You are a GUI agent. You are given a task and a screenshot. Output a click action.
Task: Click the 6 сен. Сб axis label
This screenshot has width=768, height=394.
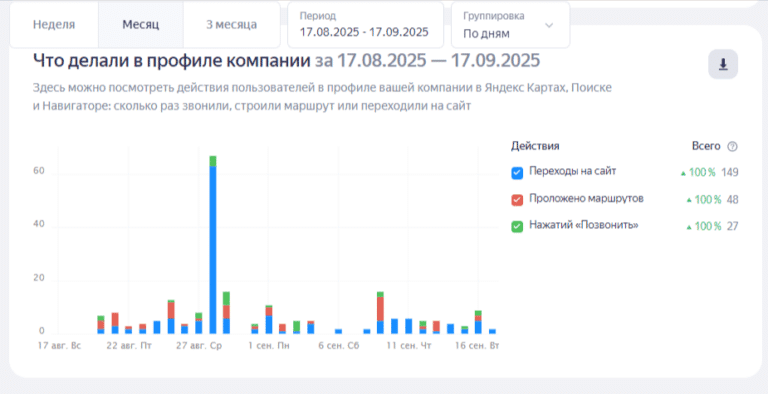point(339,346)
